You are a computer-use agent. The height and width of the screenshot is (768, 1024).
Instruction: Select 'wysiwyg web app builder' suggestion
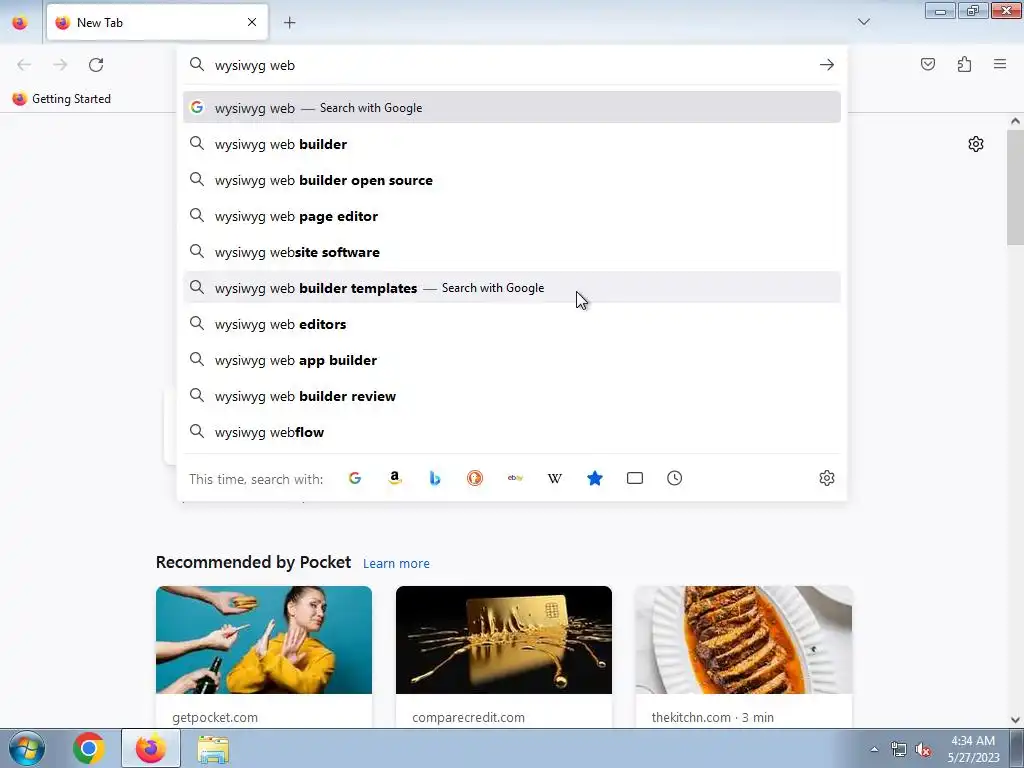[512, 360]
